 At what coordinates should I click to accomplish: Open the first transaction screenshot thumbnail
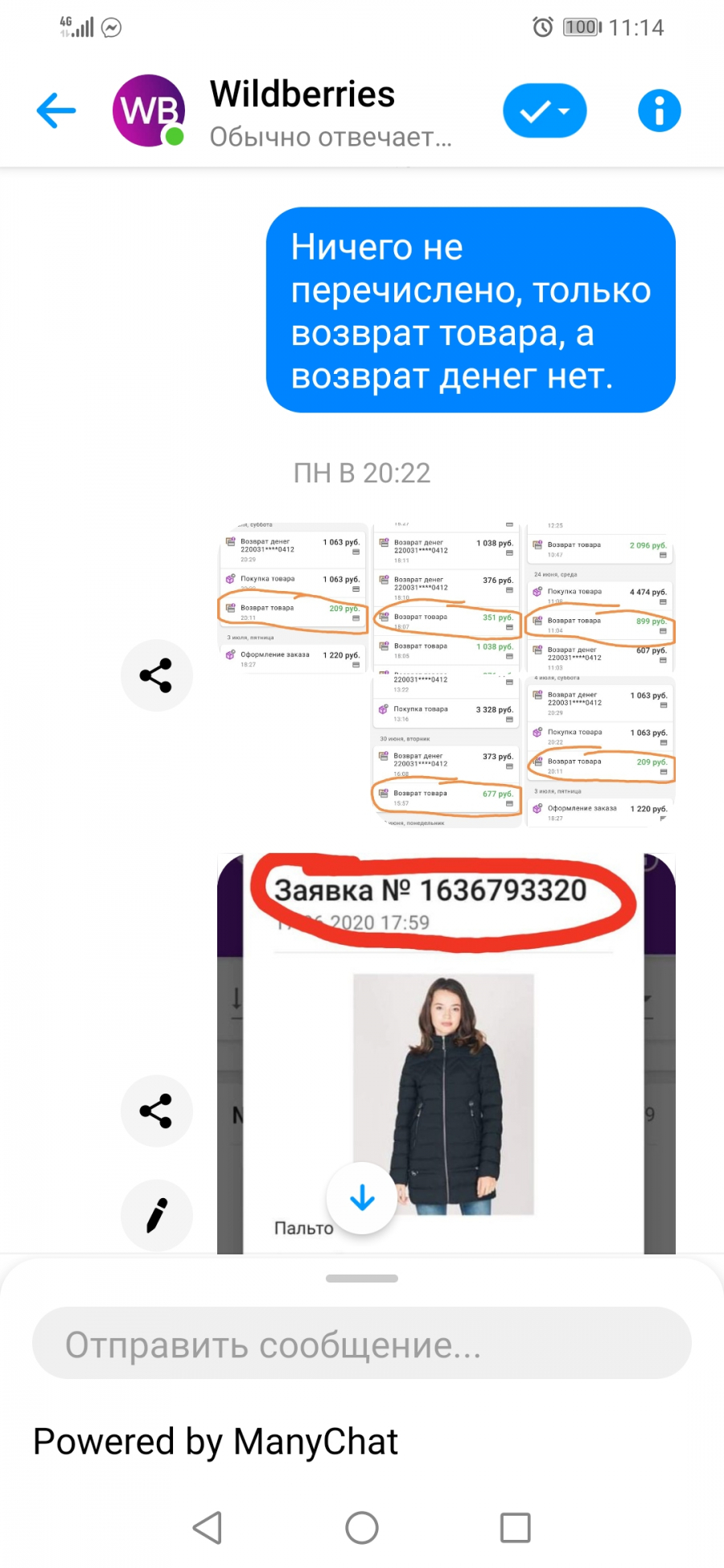point(293,597)
